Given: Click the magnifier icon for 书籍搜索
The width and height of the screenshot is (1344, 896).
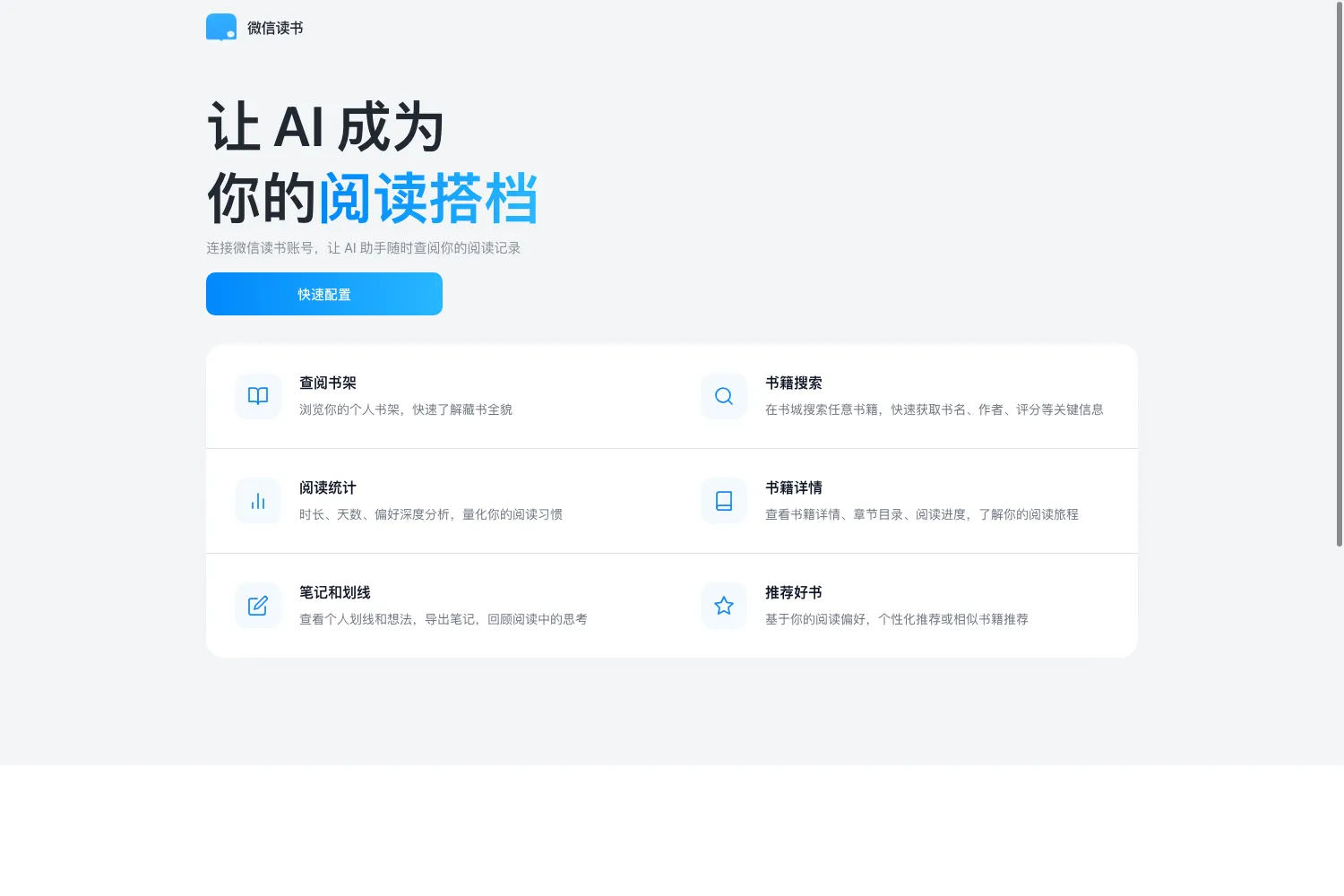Looking at the screenshot, I should click(x=724, y=396).
